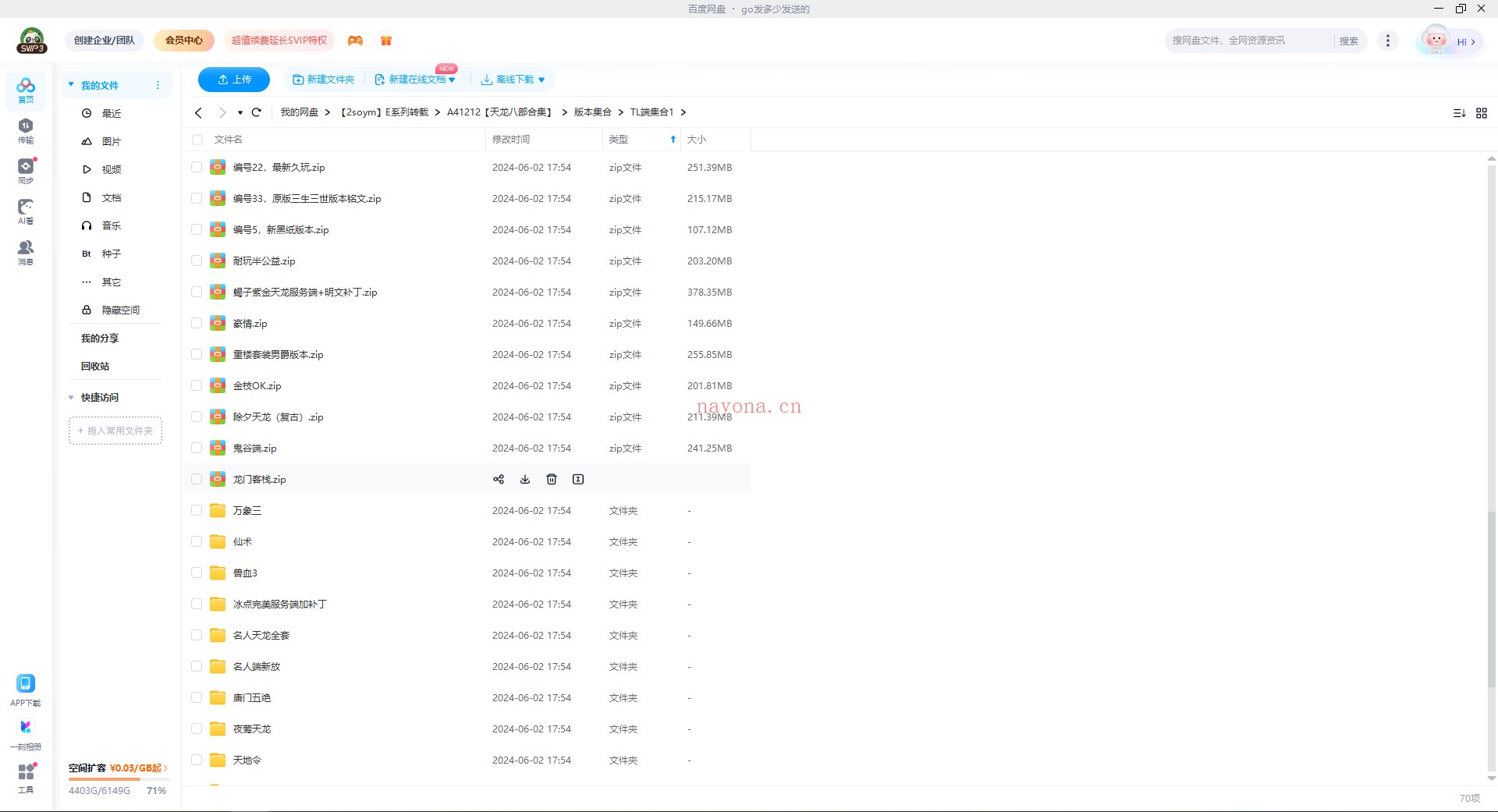The image size is (1498, 812).
Task: Click the 创建企业/团队 button
Action: [x=105, y=41]
